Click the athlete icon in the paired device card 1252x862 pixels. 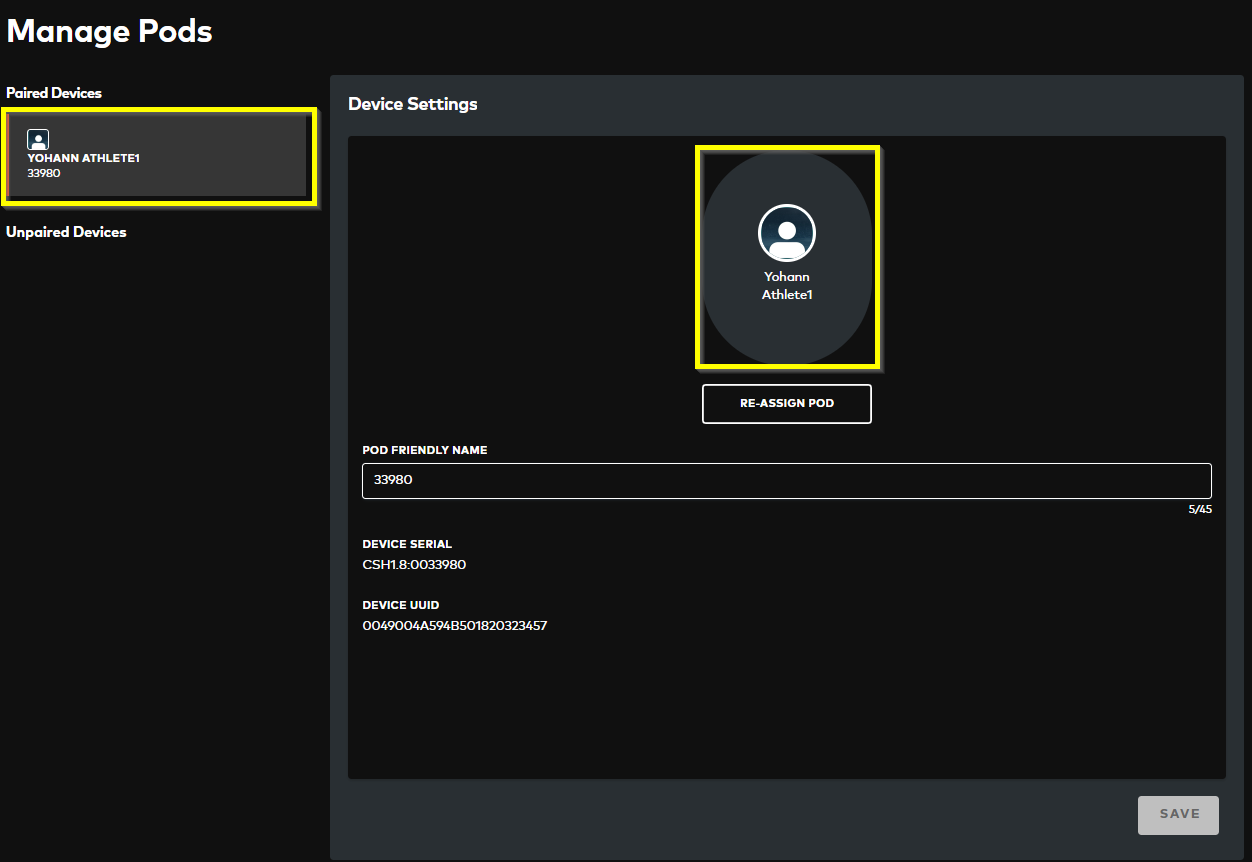tap(38, 140)
